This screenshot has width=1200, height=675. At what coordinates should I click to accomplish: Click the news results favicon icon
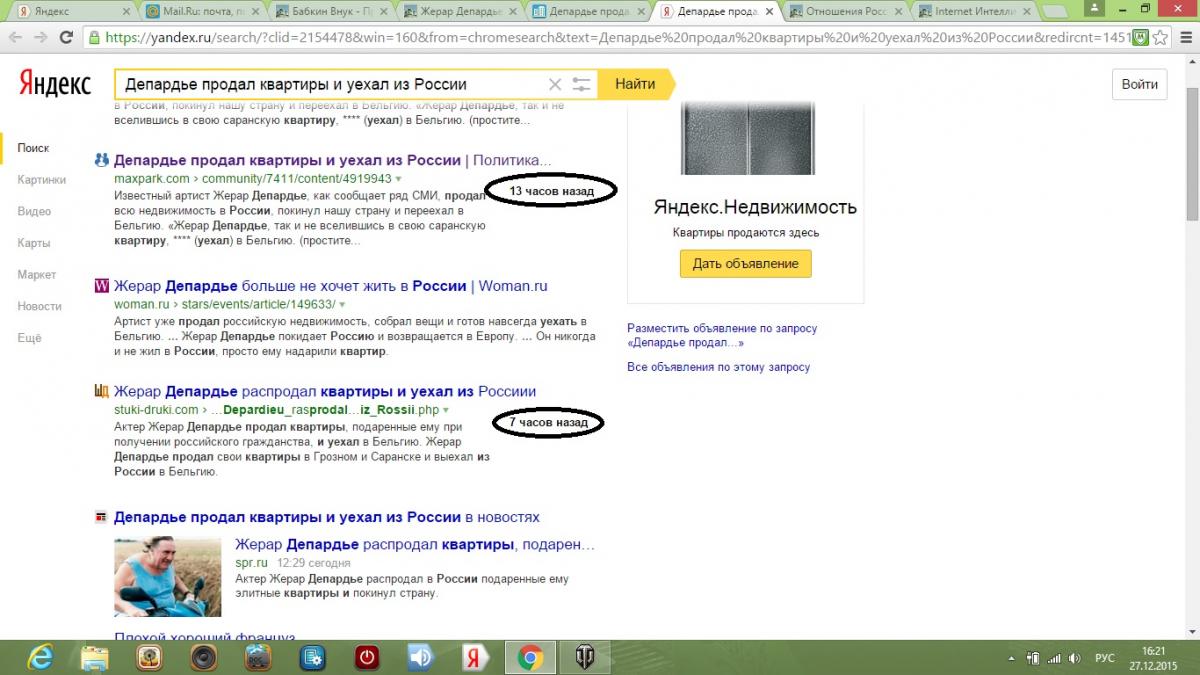[101, 517]
